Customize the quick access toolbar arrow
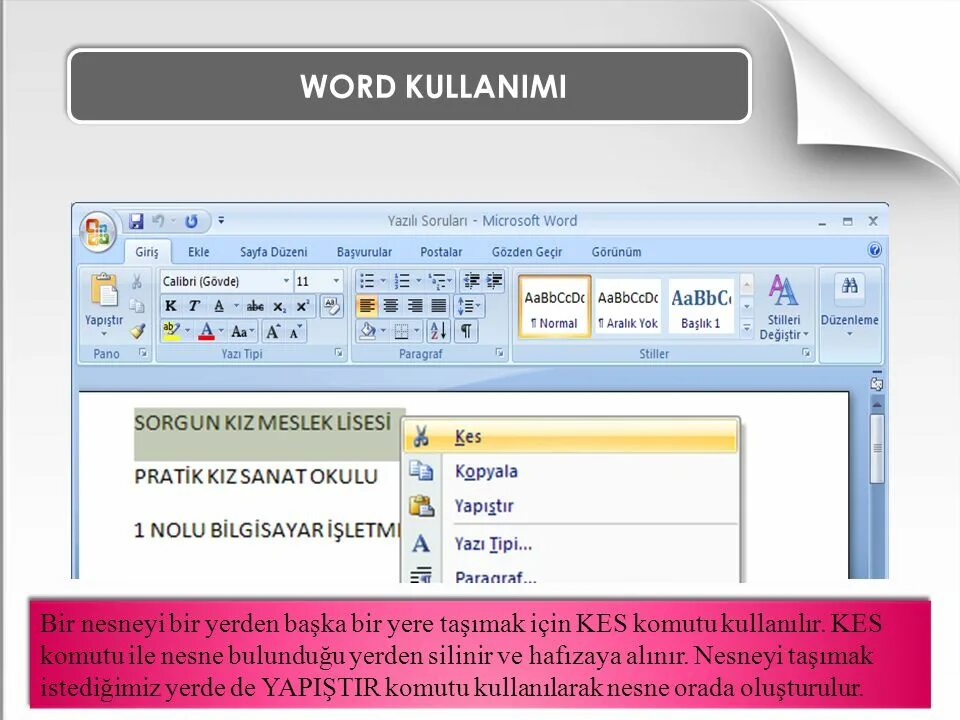The width and height of the screenshot is (960, 720). click(221, 220)
